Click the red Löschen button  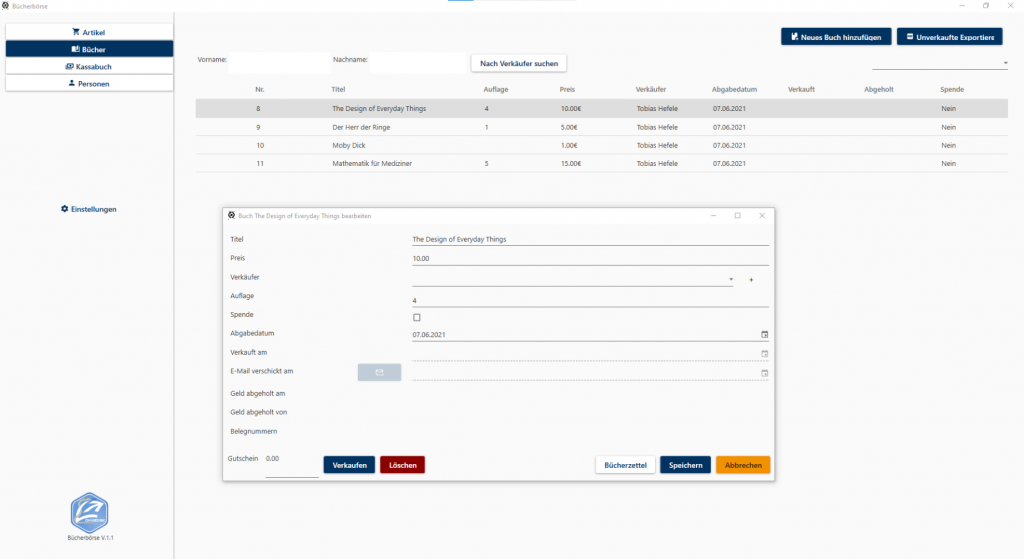[x=402, y=465]
